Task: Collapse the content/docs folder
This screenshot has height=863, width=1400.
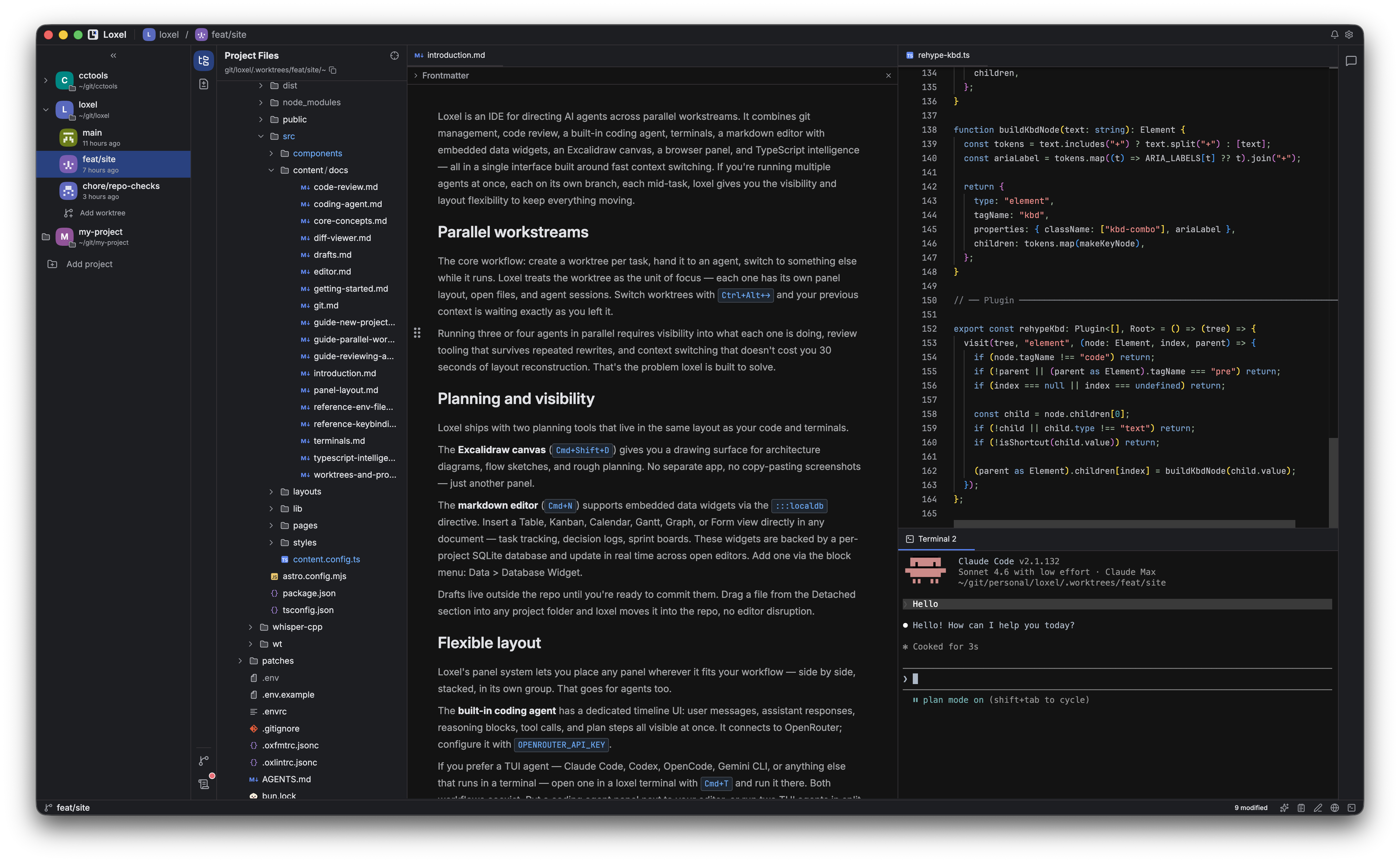Action: tap(271, 170)
